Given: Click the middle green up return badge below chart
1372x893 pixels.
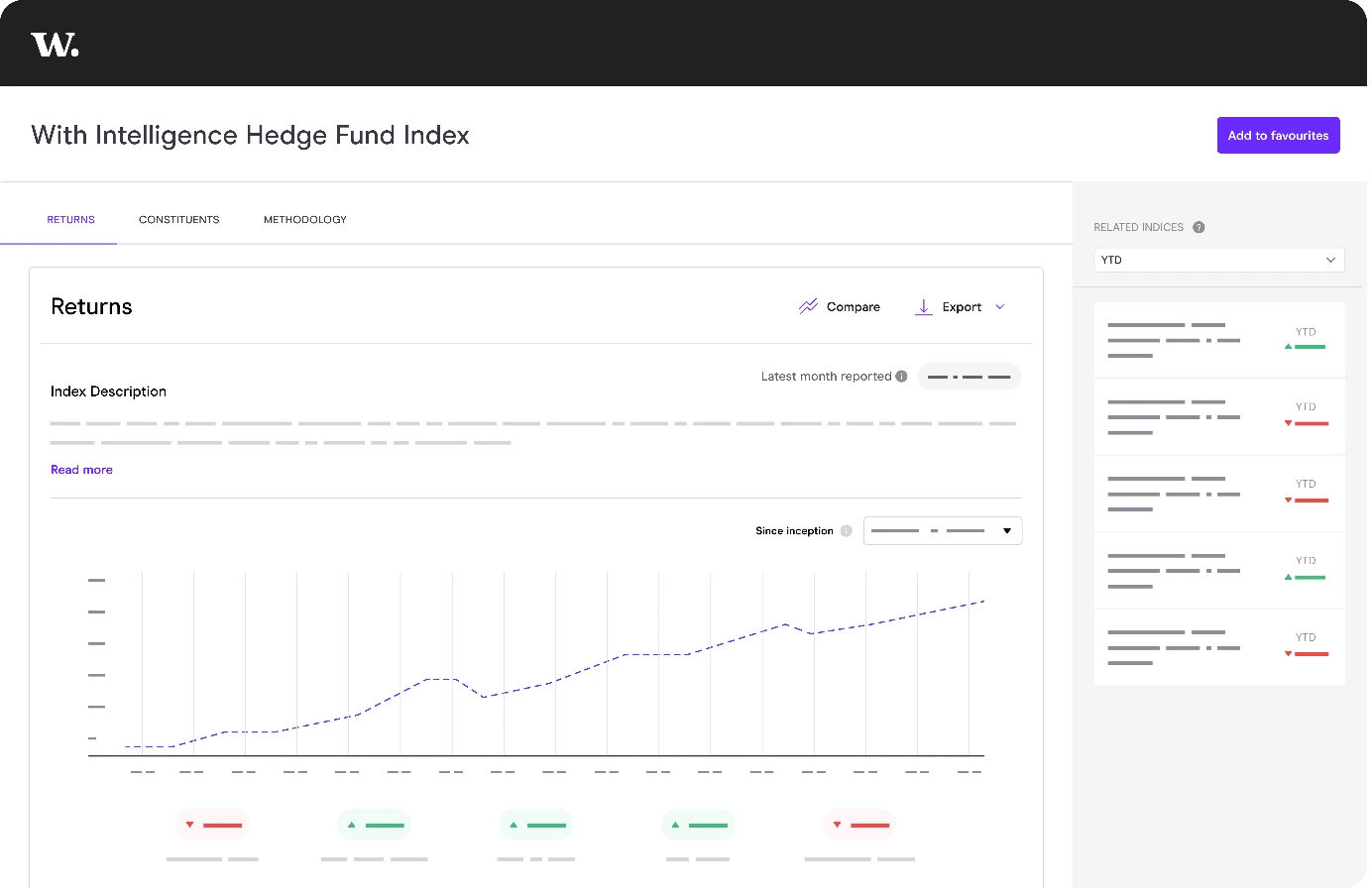Looking at the screenshot, I should pyautogui.click(x=535, y=825).
